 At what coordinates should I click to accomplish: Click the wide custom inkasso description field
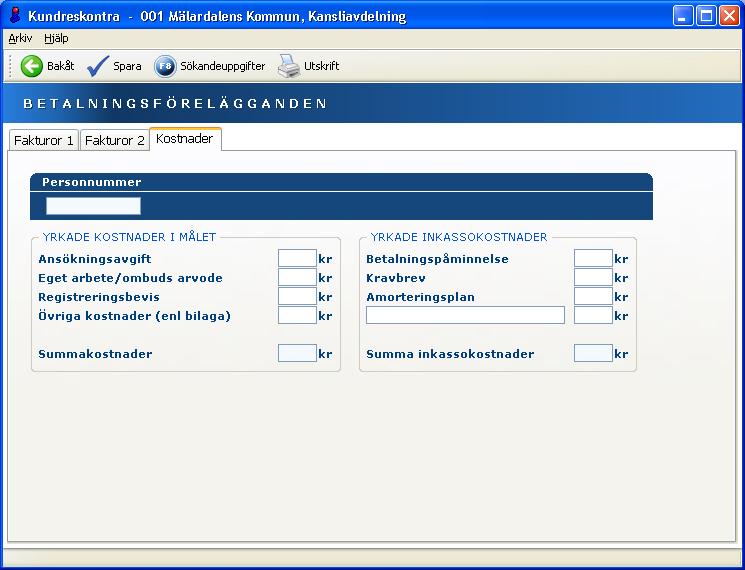coord(465,315)
